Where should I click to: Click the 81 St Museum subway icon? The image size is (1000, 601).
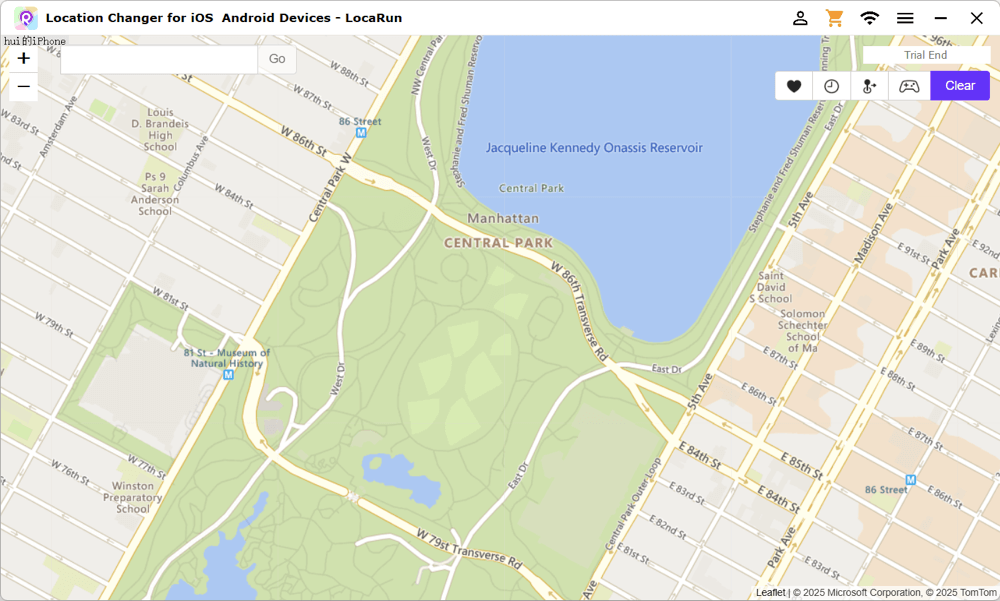(x=228, y=375)
